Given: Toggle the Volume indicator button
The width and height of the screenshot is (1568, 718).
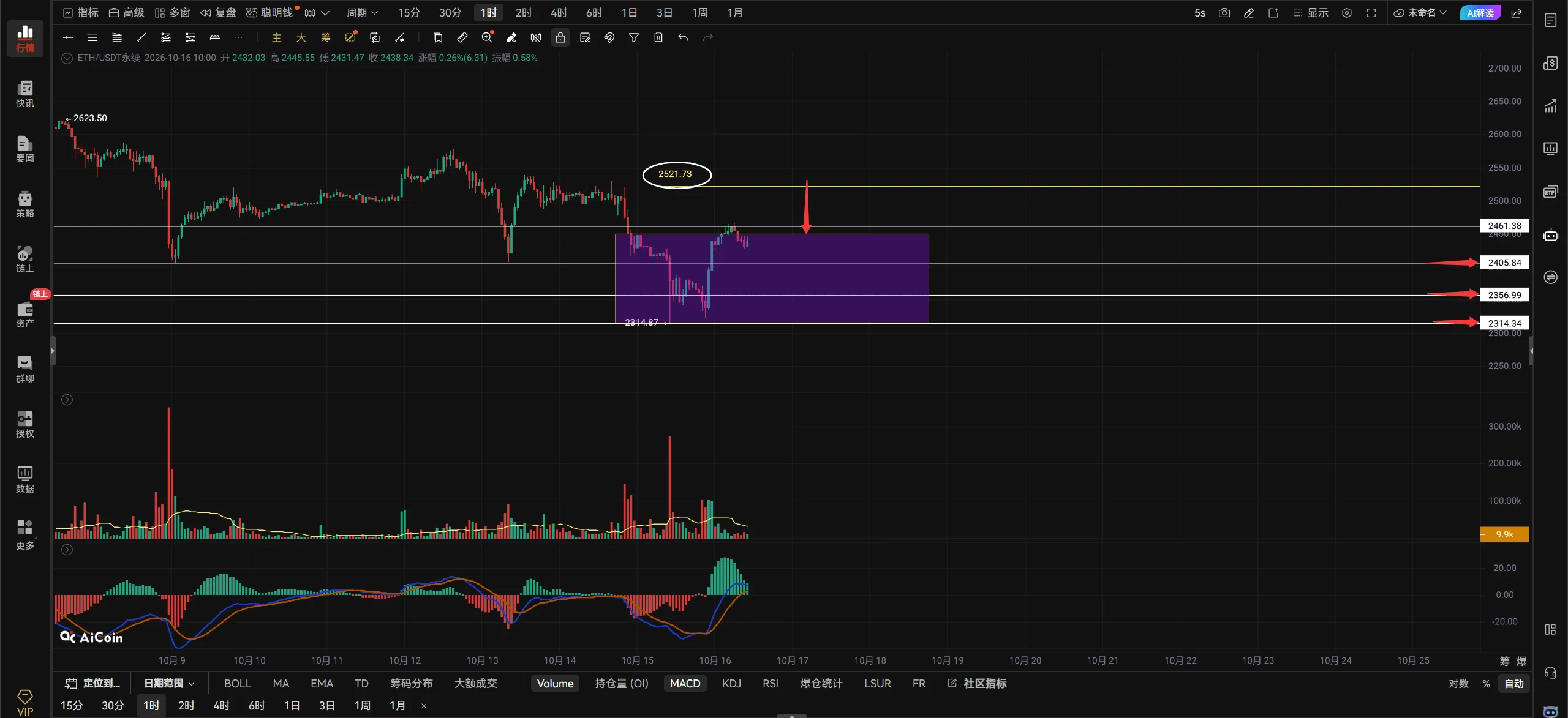Looking at the screenshot, I should coord(555,684).
